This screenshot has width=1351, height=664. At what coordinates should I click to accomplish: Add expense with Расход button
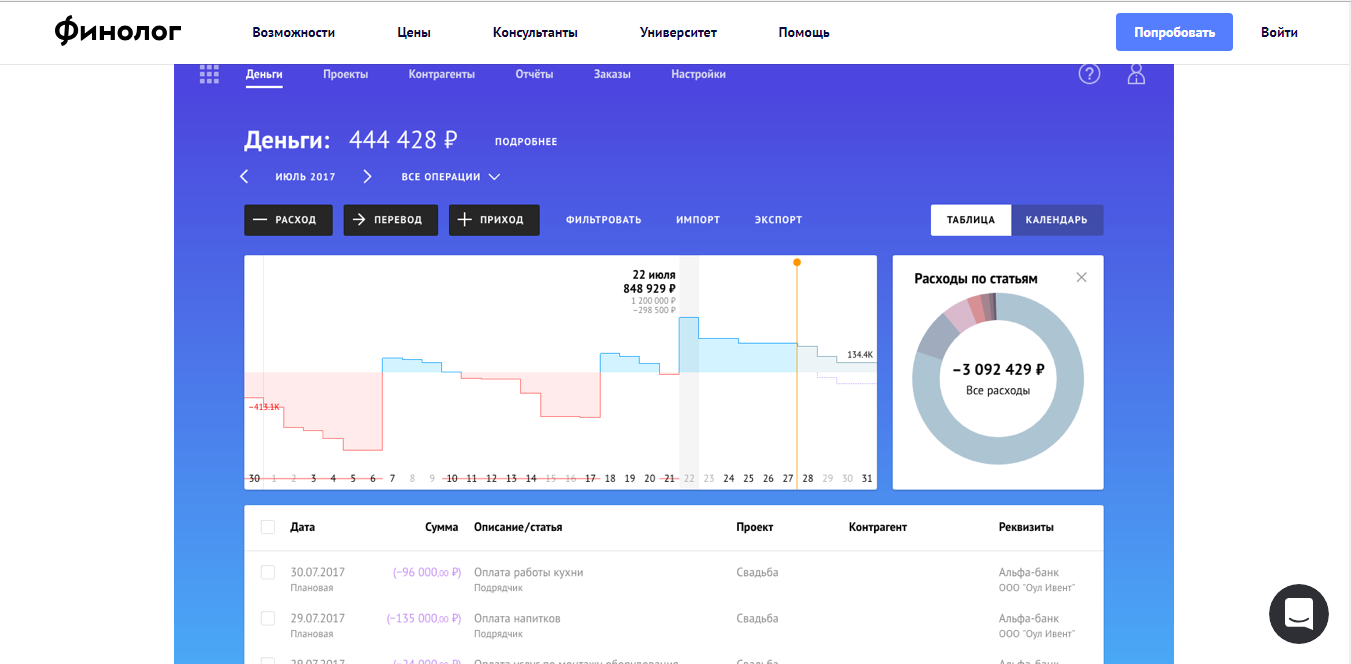(287, 220)
